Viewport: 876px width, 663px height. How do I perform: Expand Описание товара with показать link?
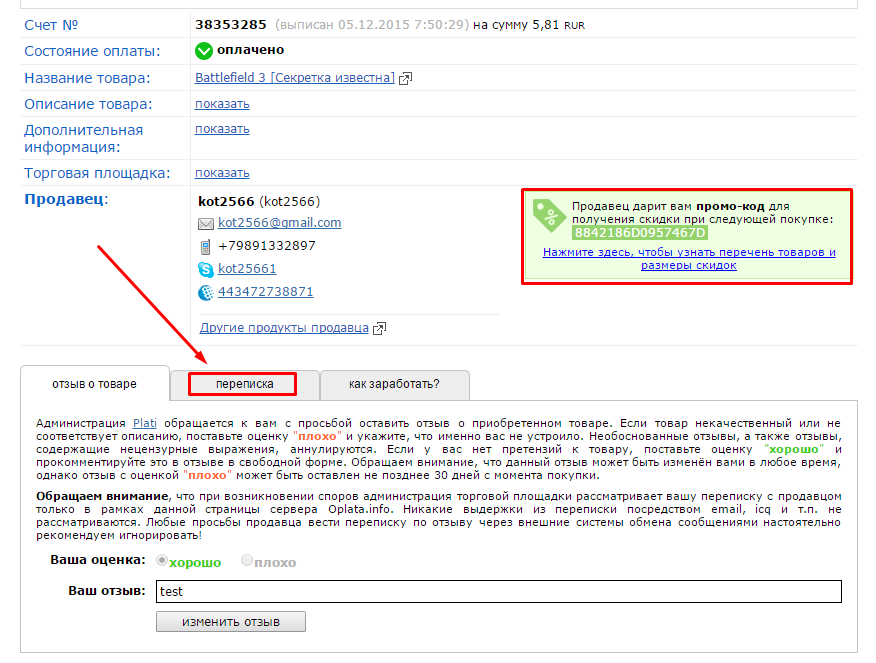tap(222, 104)
